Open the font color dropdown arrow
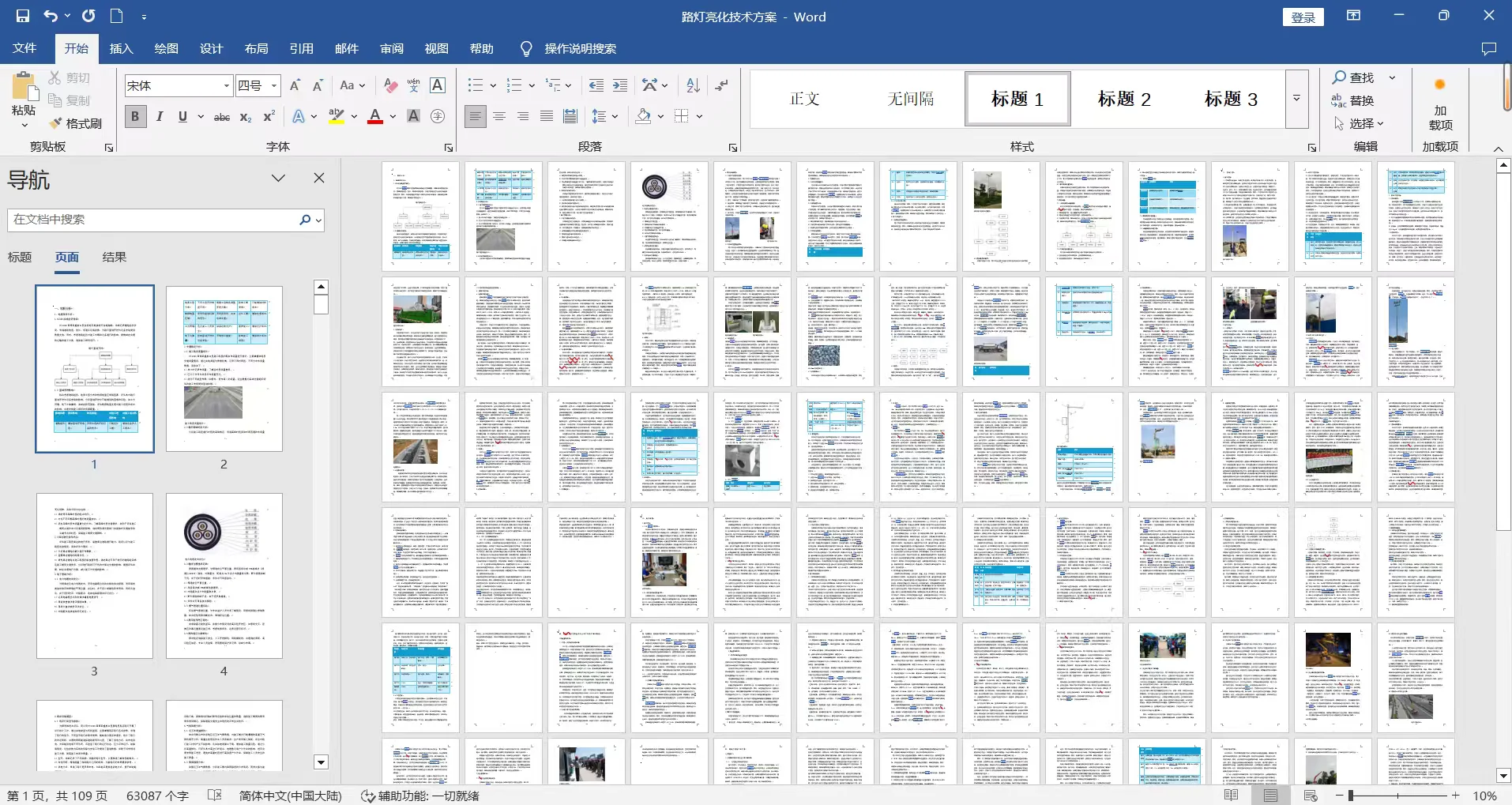The width and height of the screenshot is (1512, 805). (x=393, y=117)
